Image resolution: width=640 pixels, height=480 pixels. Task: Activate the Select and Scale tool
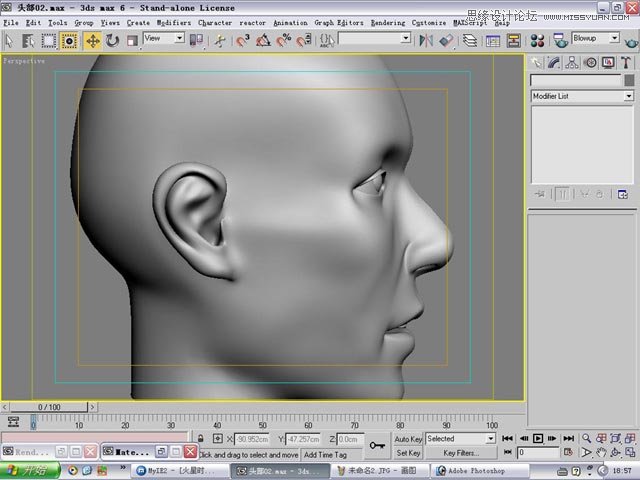tap(132, 41)
